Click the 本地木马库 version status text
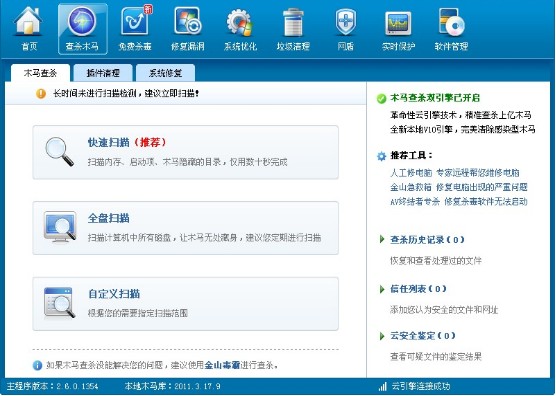 173,386
